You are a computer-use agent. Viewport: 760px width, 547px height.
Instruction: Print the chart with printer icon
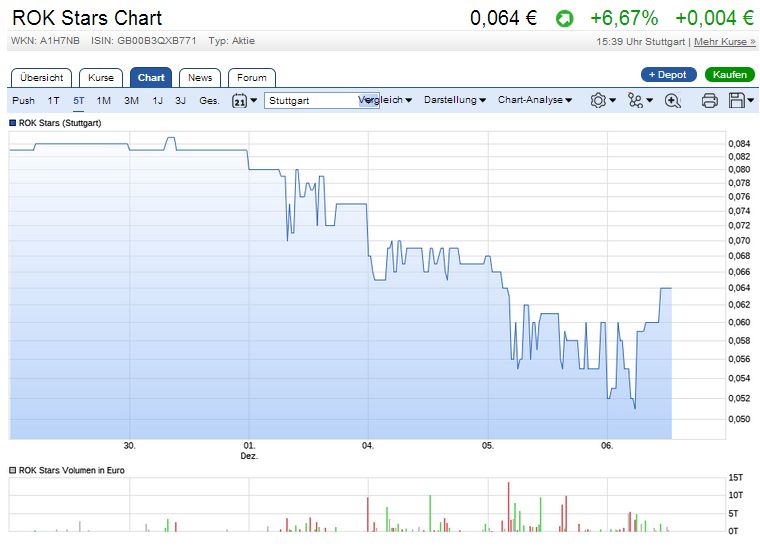tap(710, 101)
